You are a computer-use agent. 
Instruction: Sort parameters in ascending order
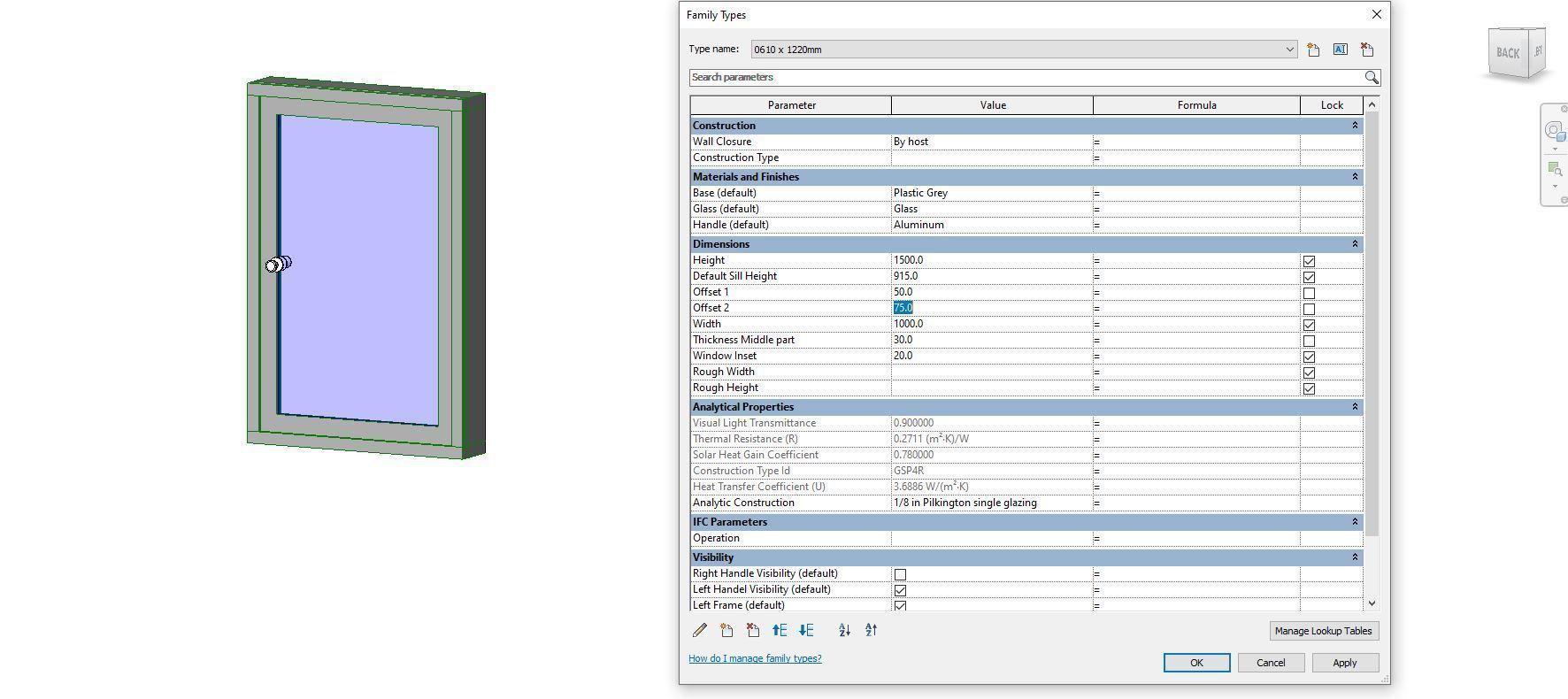pos(844,630)
